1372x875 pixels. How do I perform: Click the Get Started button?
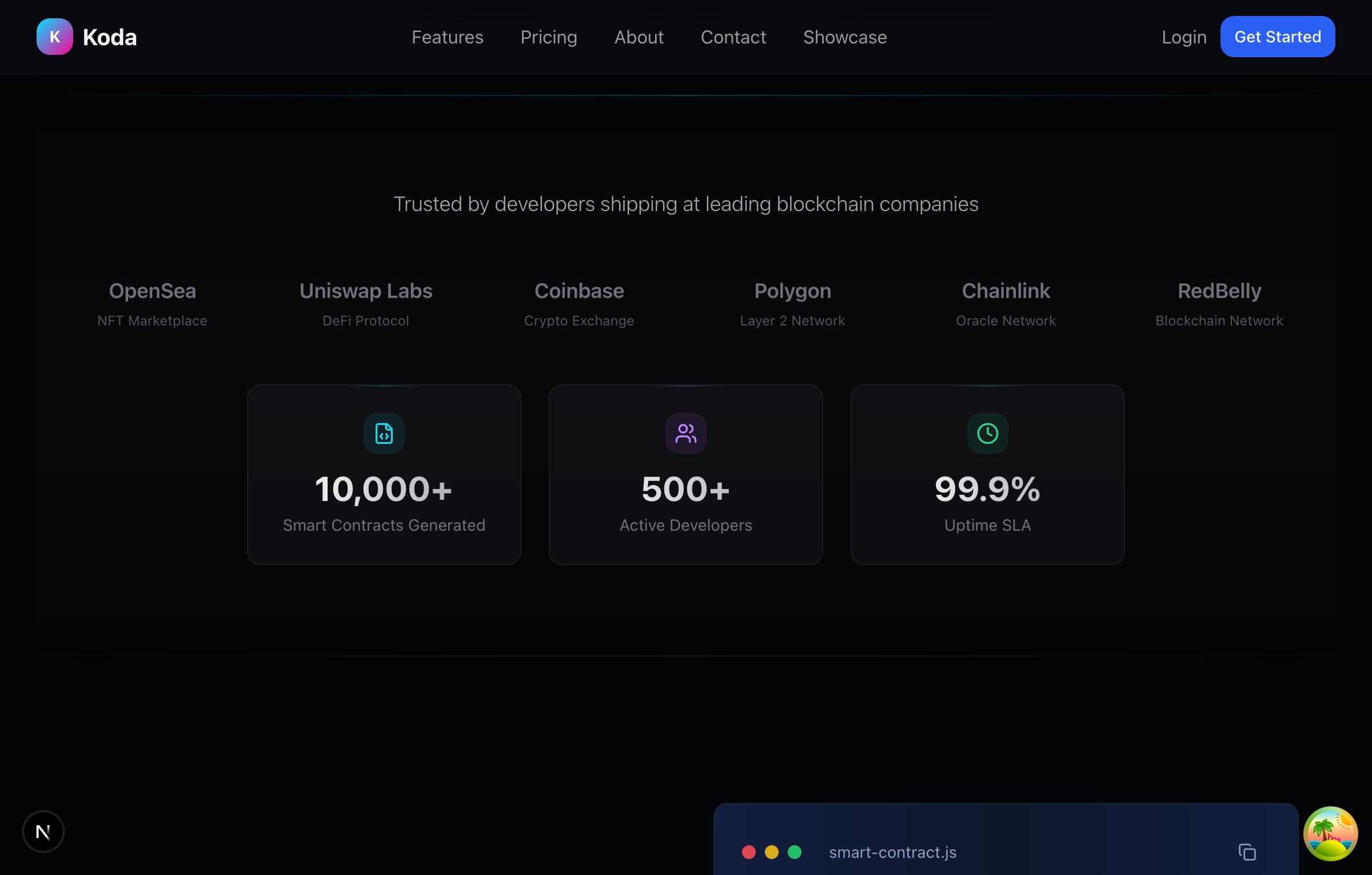click(x=1278, y=36)
